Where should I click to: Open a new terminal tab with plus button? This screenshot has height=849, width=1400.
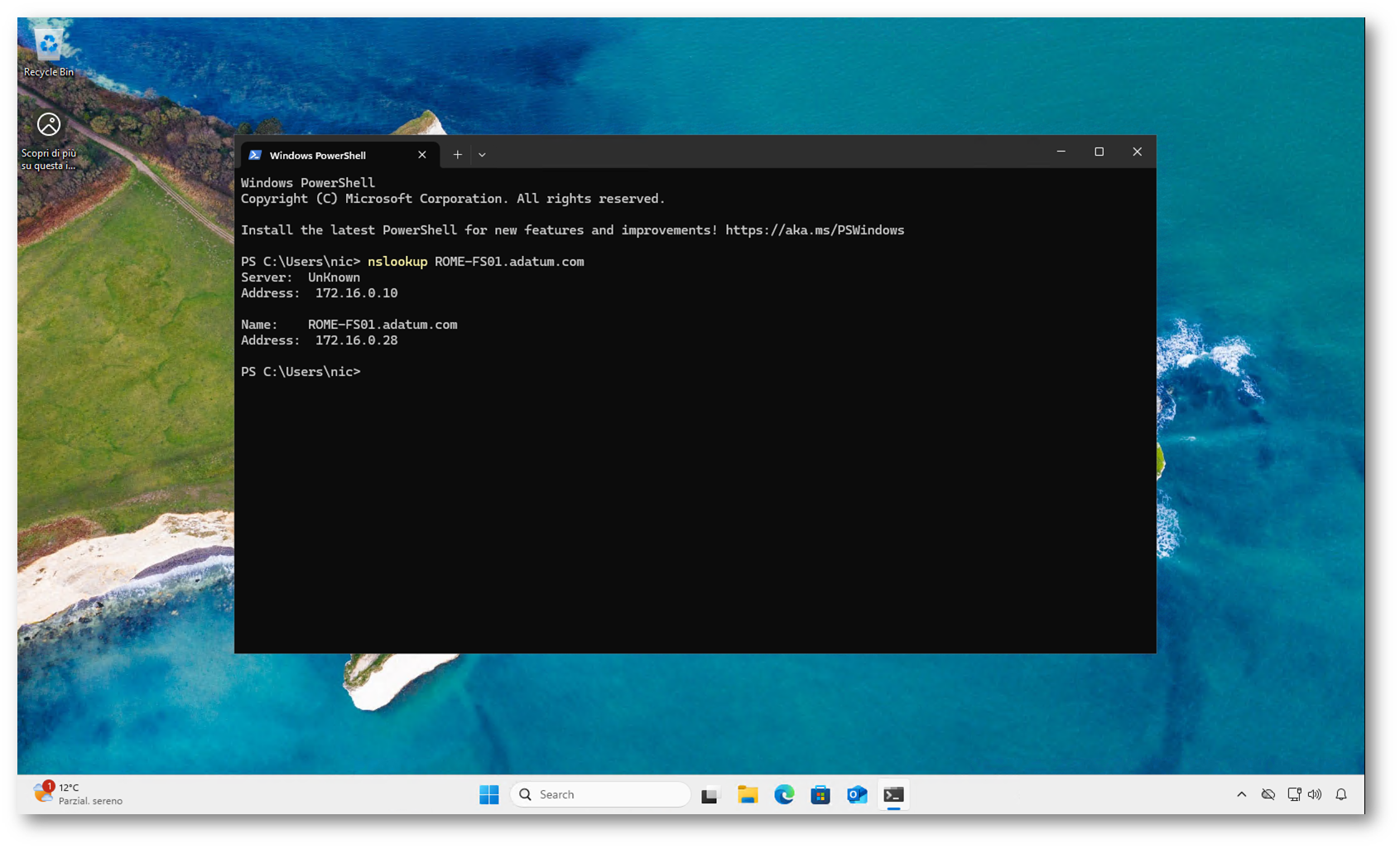(457, 155)
